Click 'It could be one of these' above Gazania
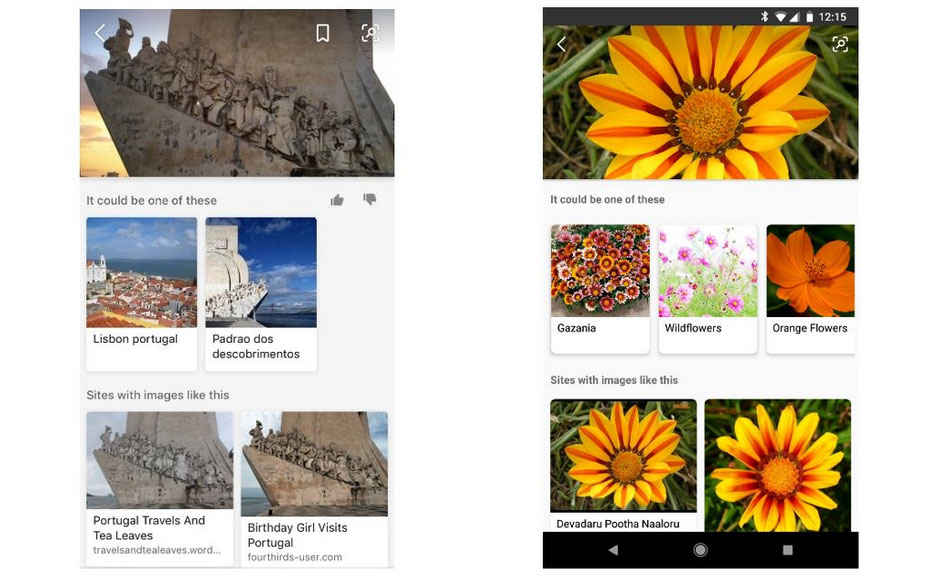This screenshot has height=578, width=936. point(608,199)
